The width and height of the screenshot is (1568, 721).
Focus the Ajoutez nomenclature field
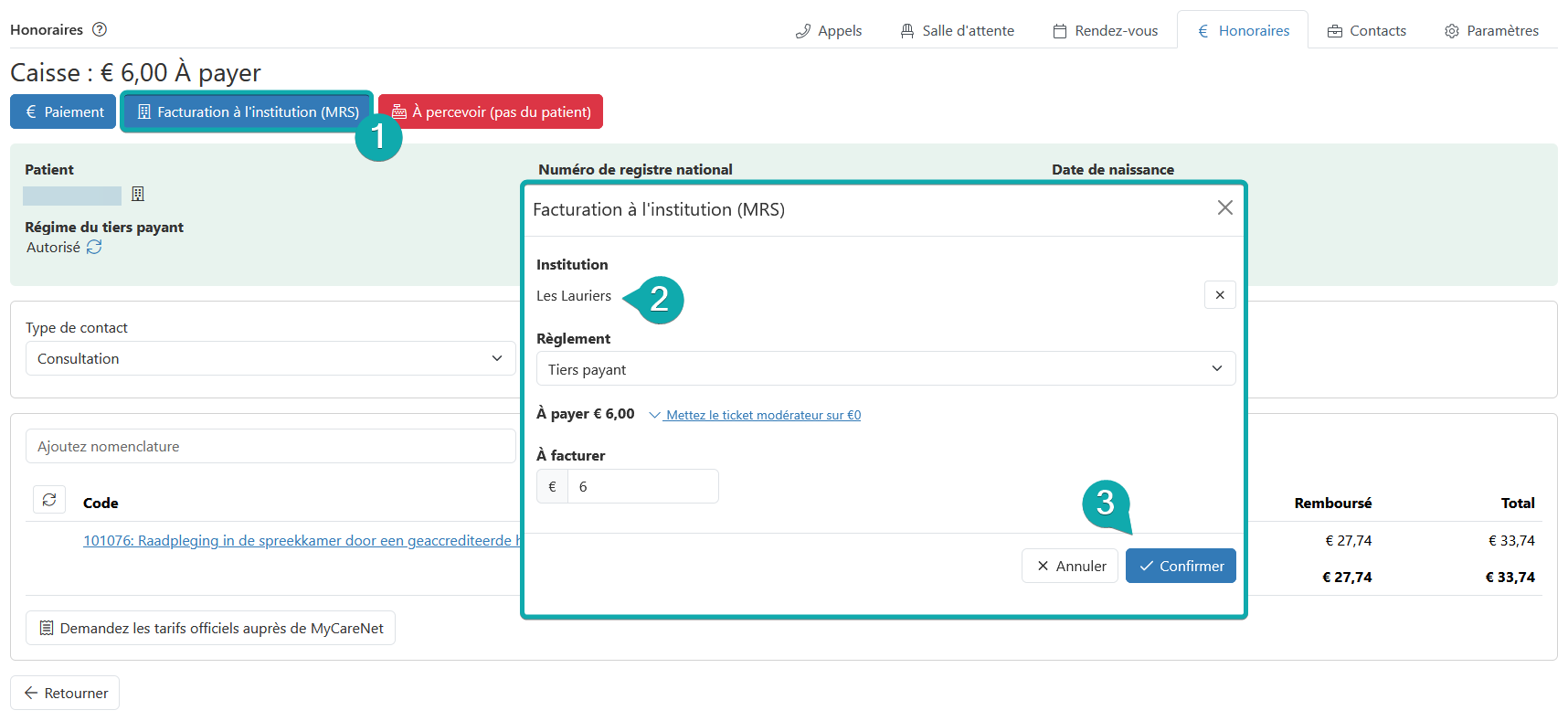[270, 446]
